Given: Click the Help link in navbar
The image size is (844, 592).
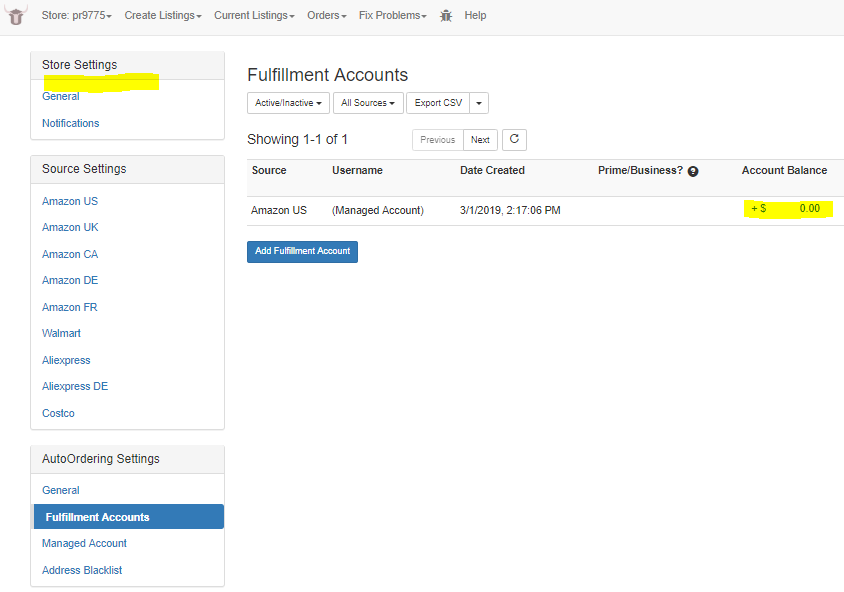Looking at the screenshot, I should (x=475, y=16).
